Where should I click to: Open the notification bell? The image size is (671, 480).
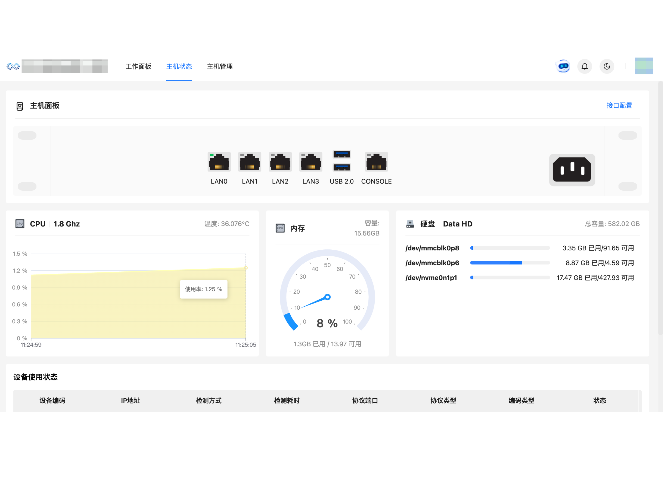point(585,67)
